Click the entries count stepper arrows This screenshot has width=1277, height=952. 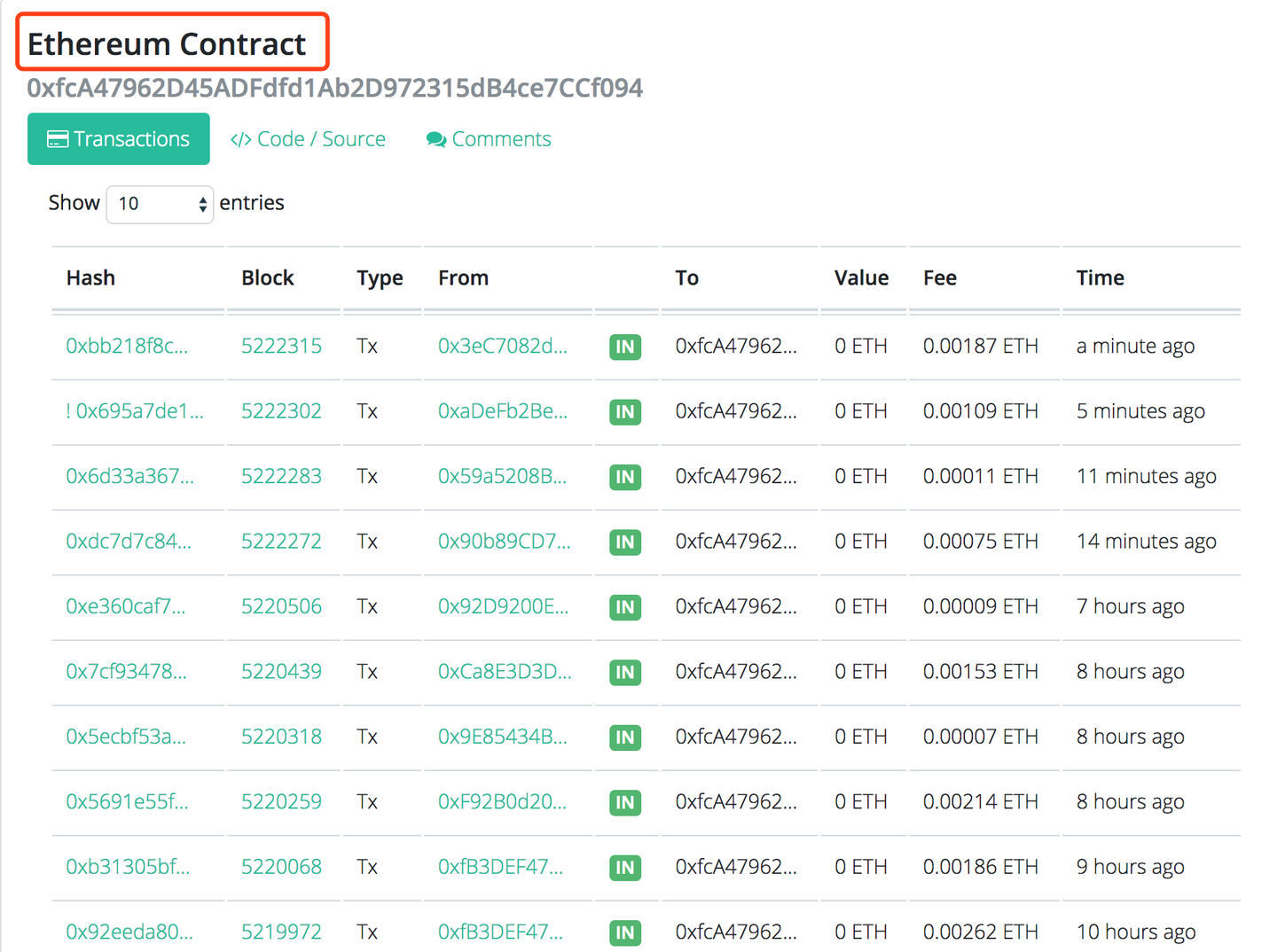pyautogui.click(x=202, y=204)
